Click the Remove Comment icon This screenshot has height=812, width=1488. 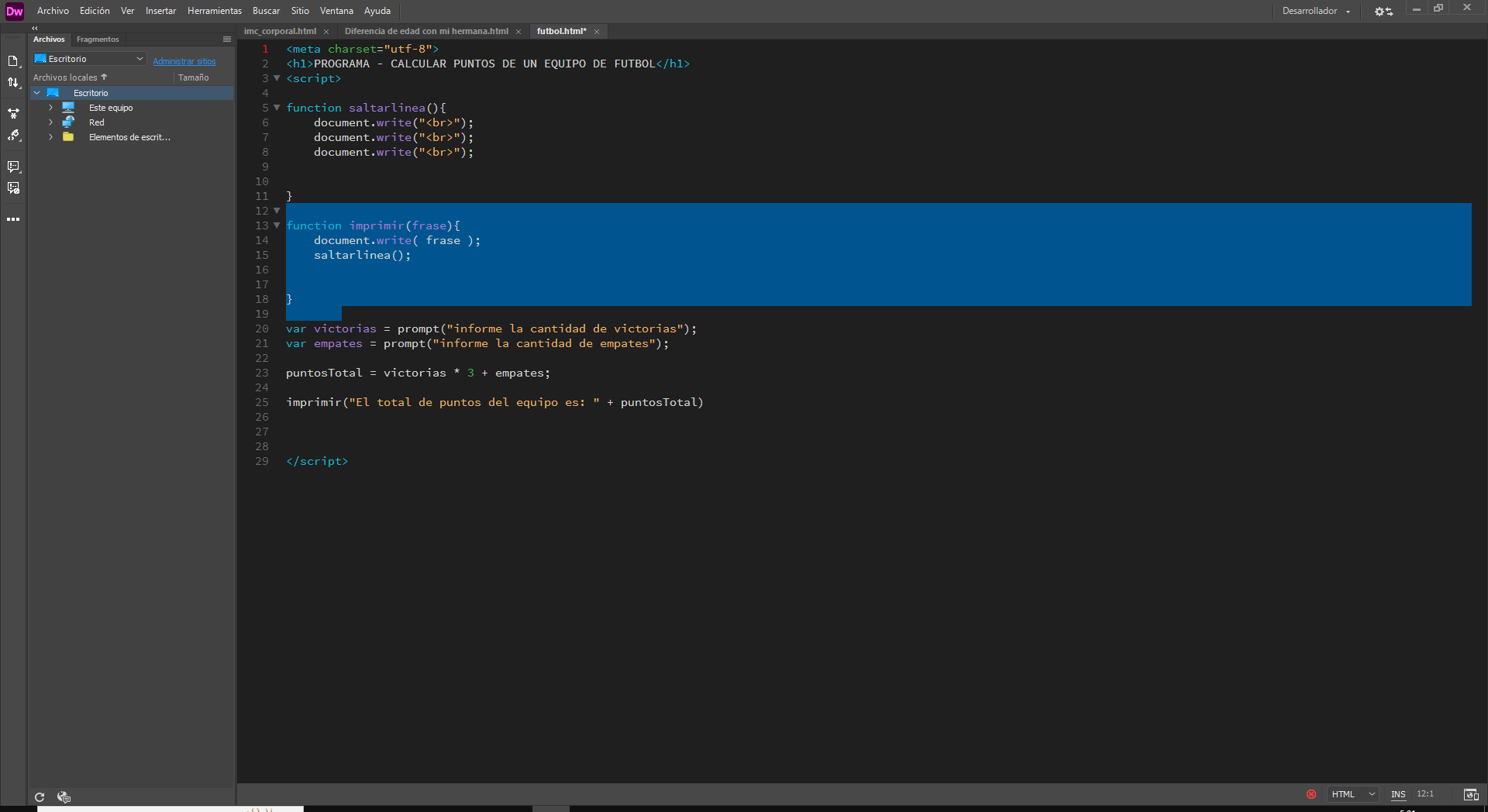click(x=13, y=188)
